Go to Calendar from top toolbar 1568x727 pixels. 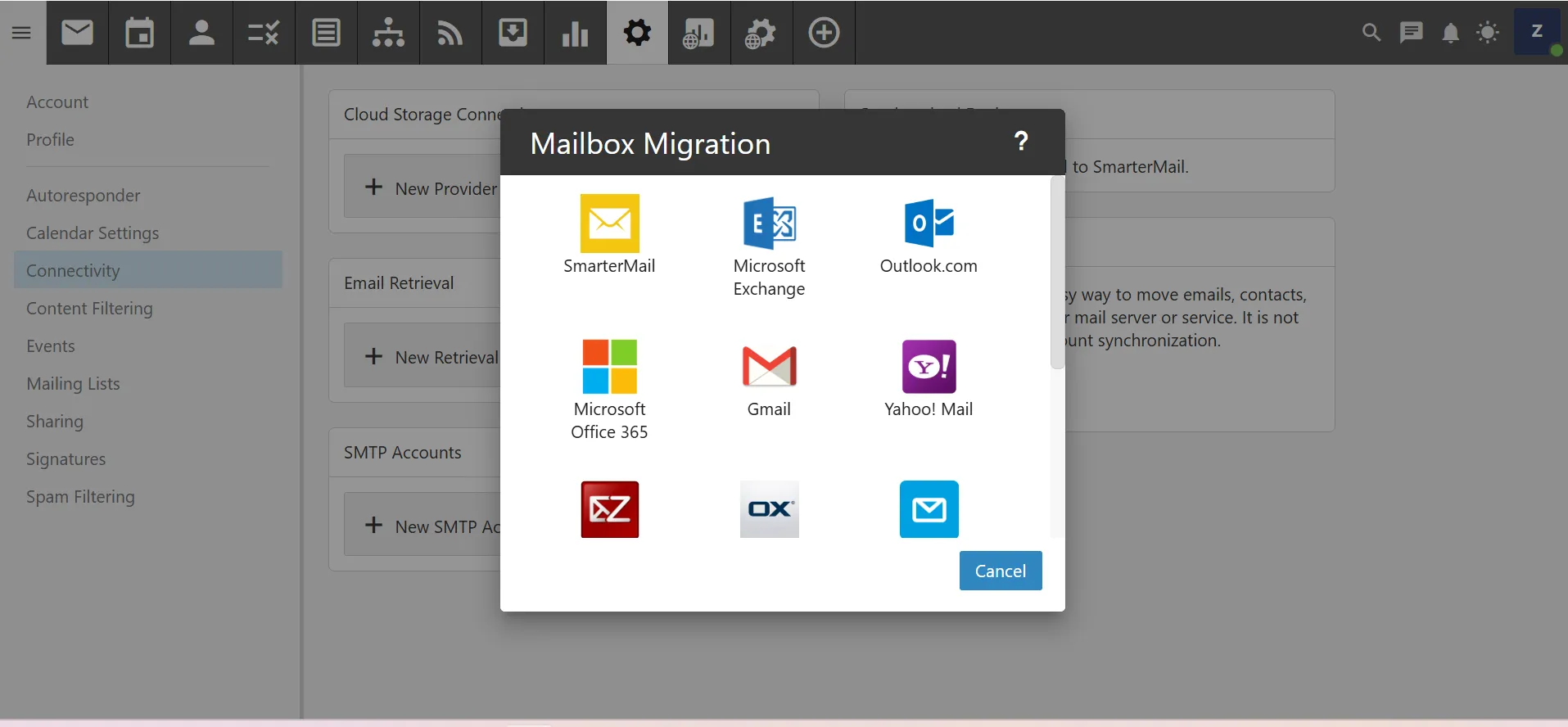click(140, 33)
